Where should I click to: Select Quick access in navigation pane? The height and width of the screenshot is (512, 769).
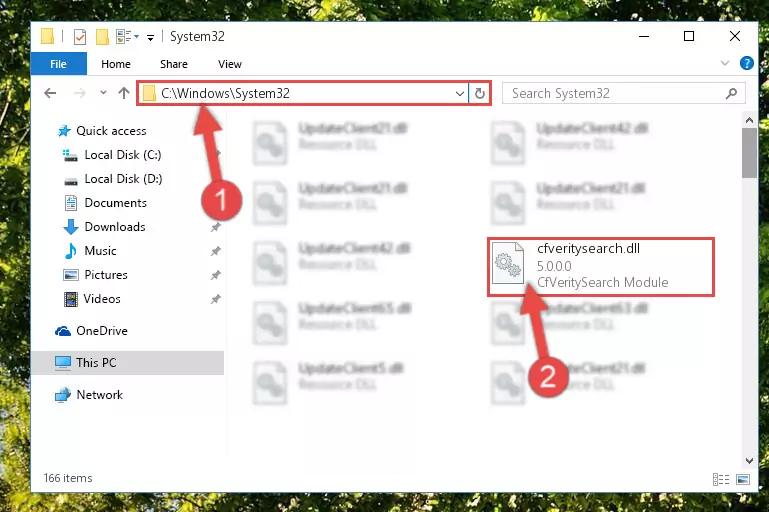[x=111, y=131]
